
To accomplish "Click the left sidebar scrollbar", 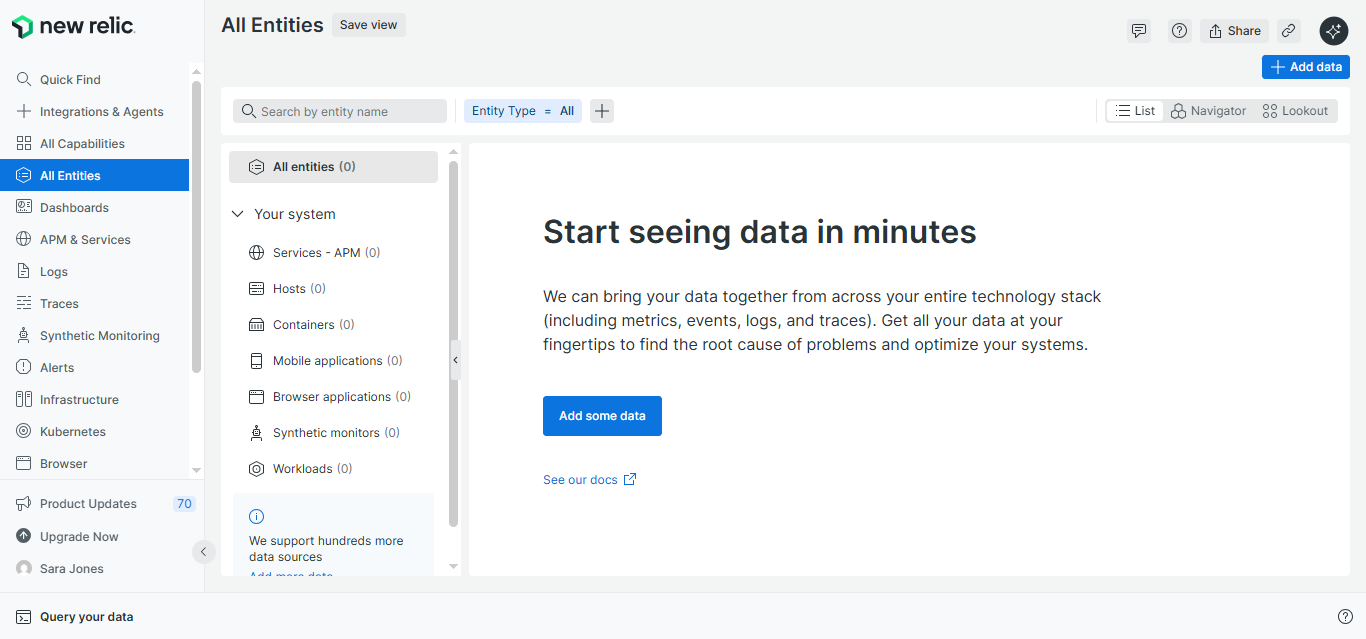I will [196, 227].
